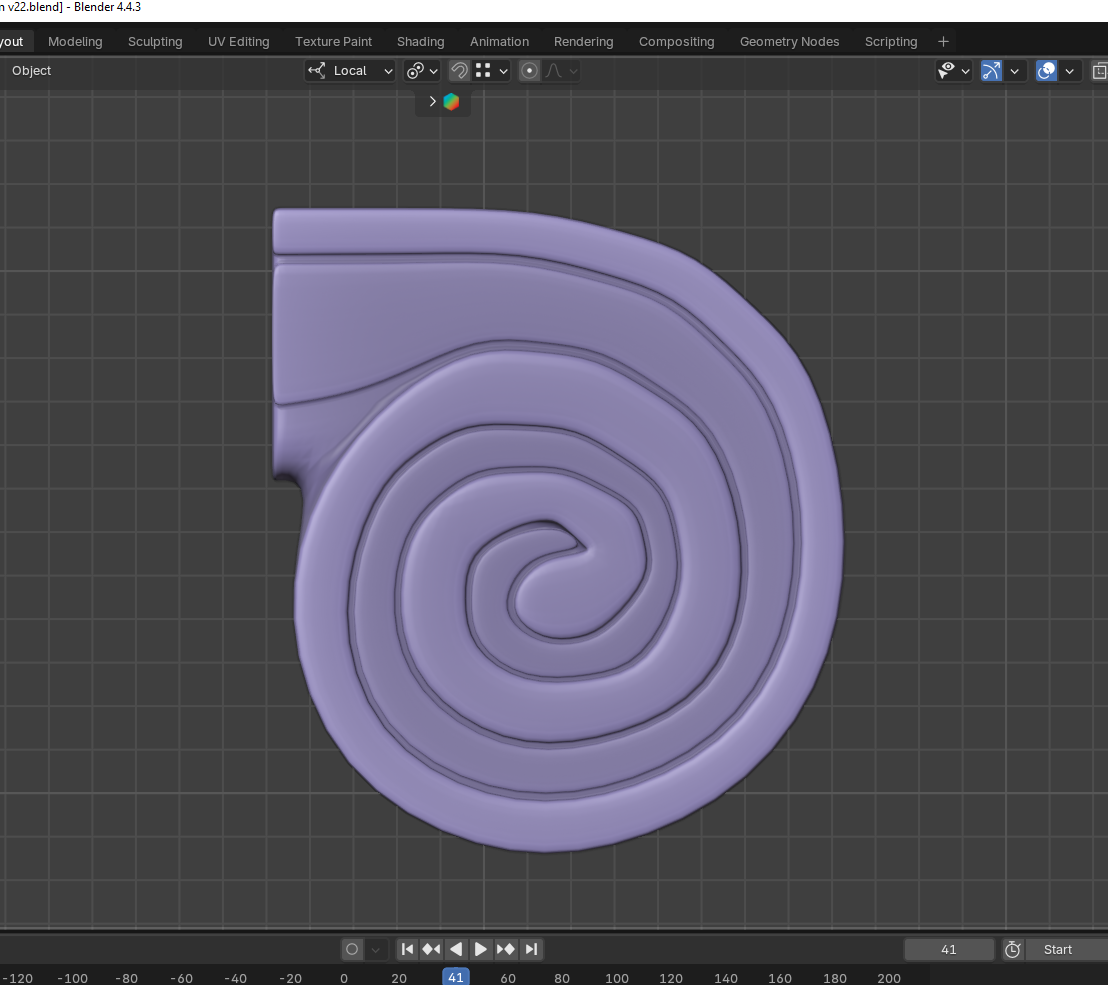Jump to next keyframe

506,949
